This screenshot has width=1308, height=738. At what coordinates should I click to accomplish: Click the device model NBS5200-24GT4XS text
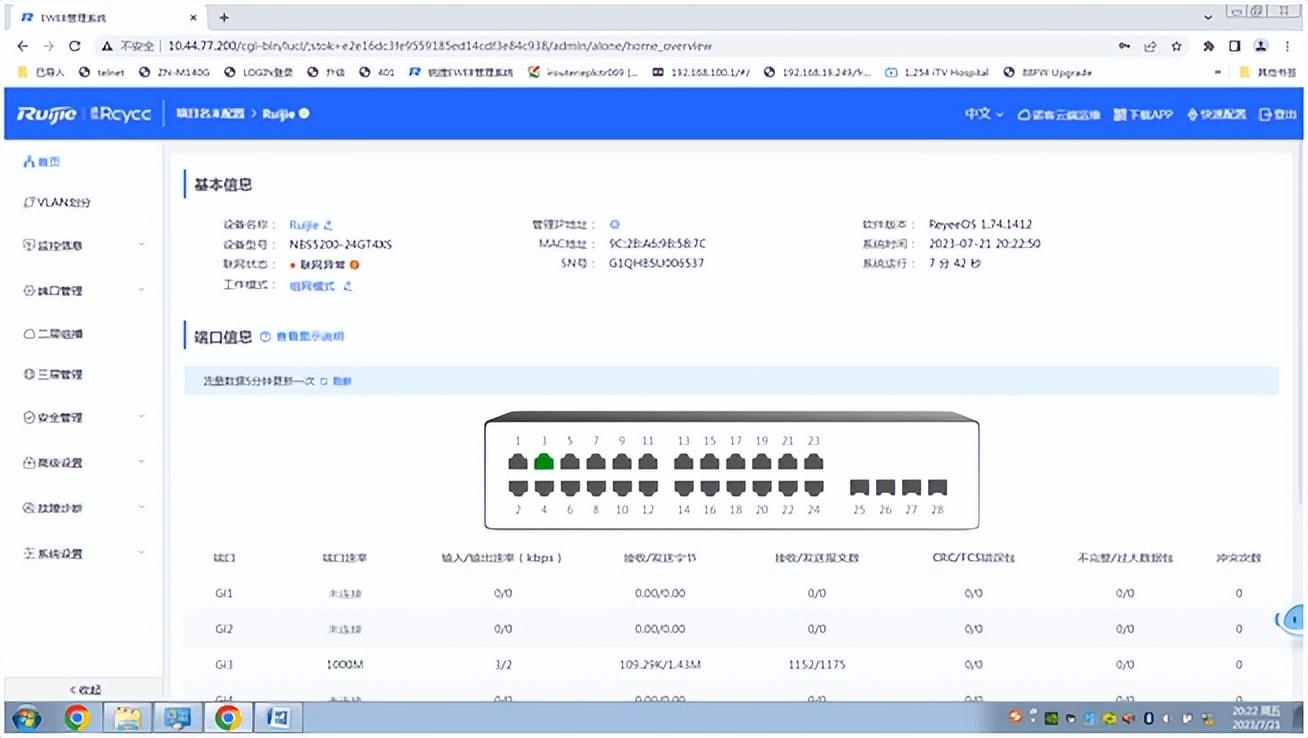341,245
